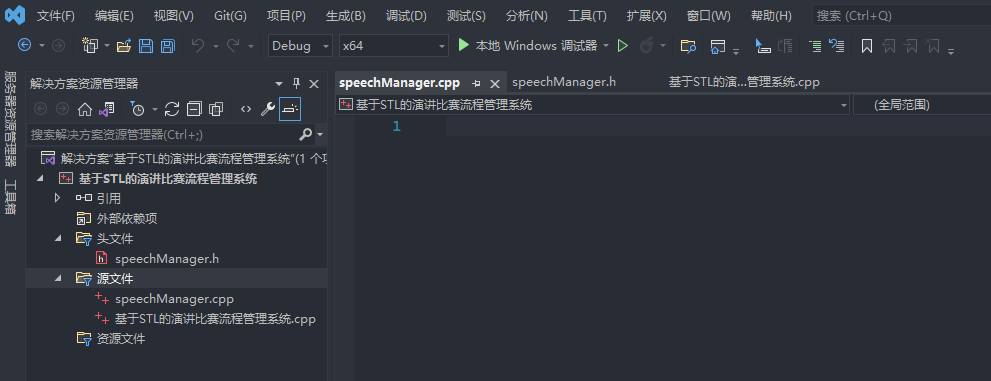Image resolution: width=991 pixels, height=381 pixels.
Task: Open the 服务器资源管理器 side tab
Action: [x=10, y=118]
